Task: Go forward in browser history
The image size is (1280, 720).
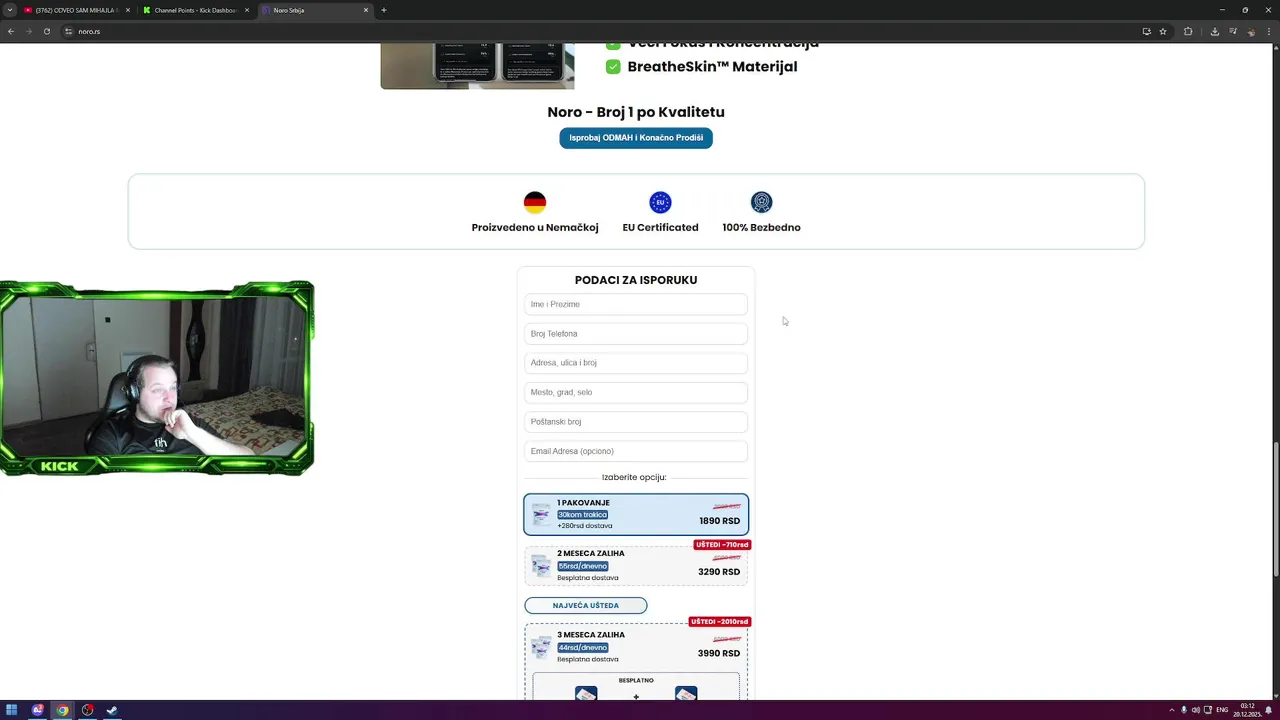Action: (x=28, y=31)
